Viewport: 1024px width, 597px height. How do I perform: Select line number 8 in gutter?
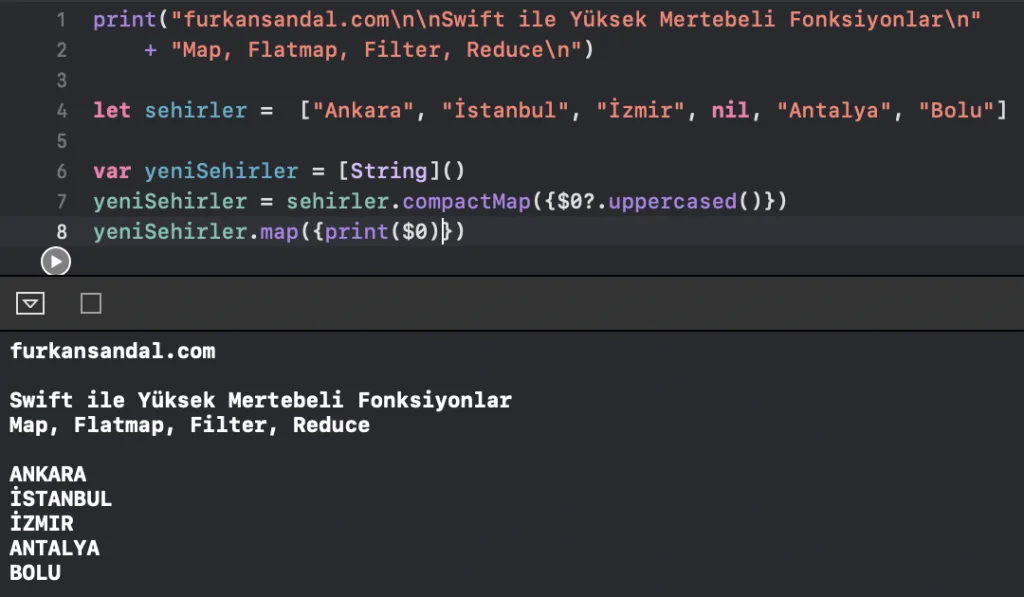coord(61,231)
